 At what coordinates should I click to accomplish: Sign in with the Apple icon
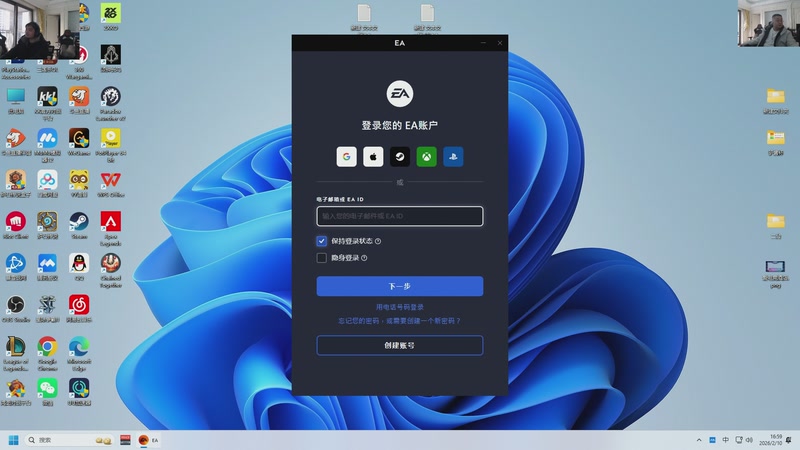pos(373,157)
